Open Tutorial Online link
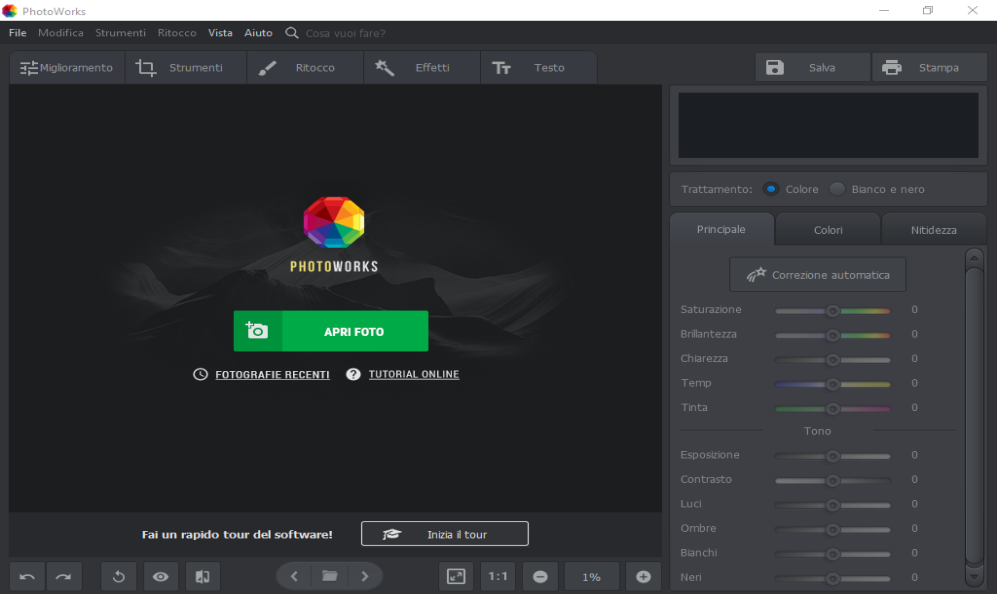The height and width of the screenshot is (594, 997). click(x=414, y=375)
